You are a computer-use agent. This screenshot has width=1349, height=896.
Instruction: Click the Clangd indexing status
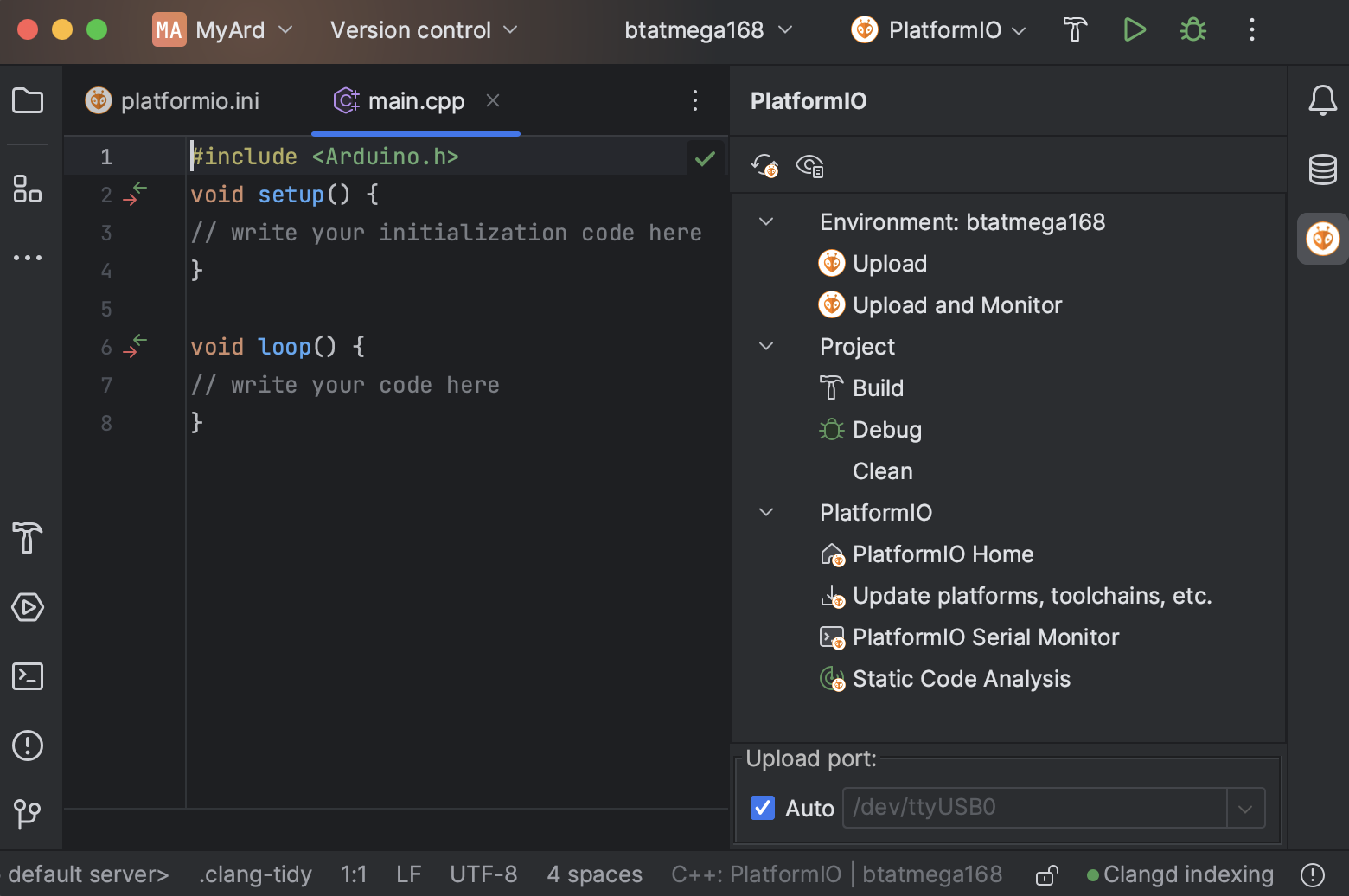tap(1180, 874)
